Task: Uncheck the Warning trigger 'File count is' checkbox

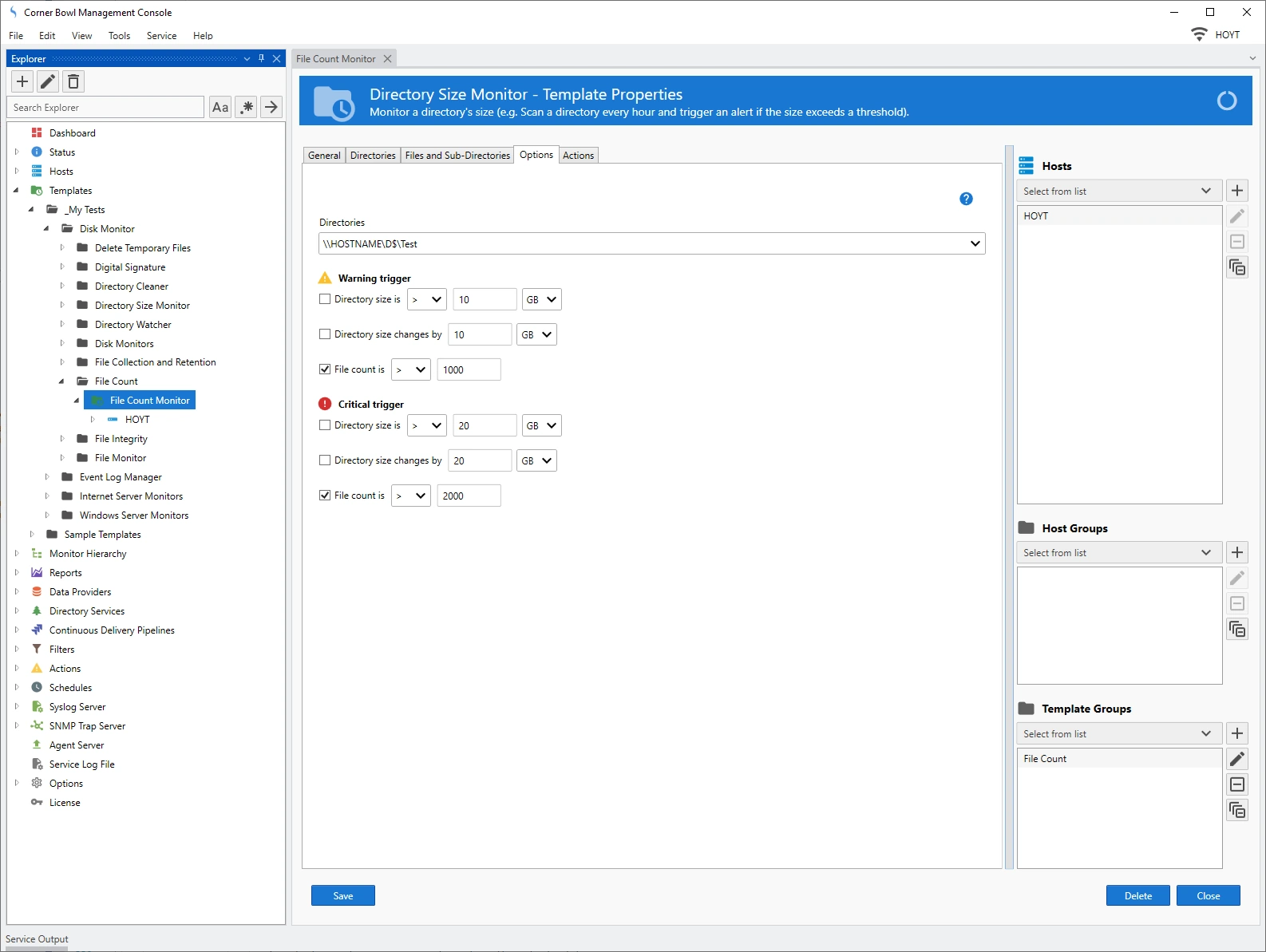Action: (325, 369)
